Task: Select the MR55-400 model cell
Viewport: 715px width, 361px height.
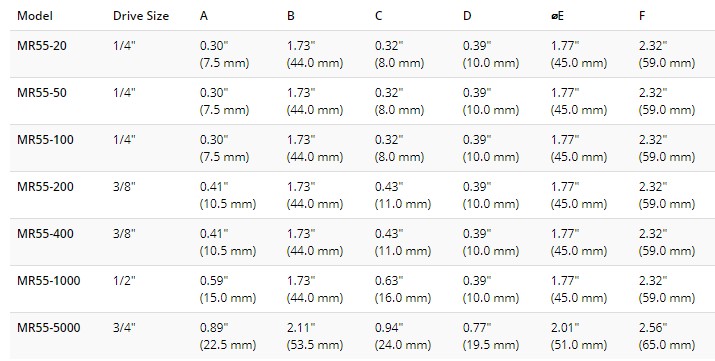Action: tap(45, 233)
